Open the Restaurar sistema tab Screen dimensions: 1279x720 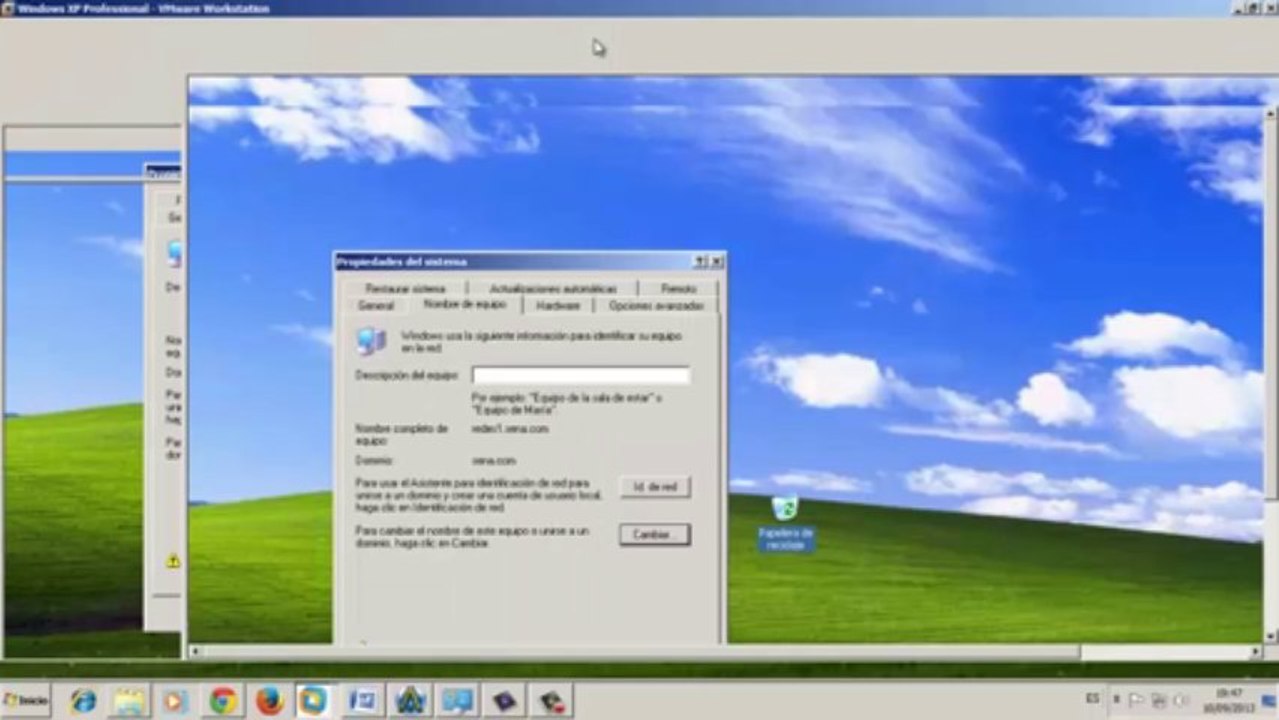click(405, 288)
